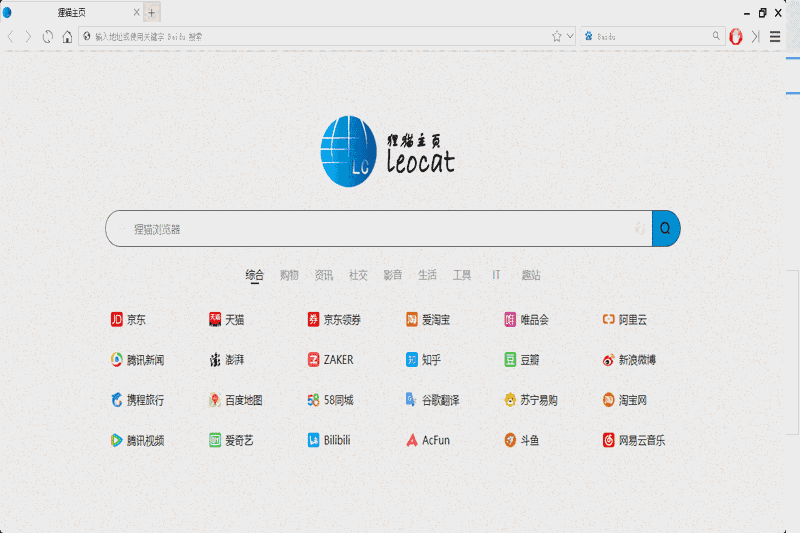Switch to the 趣站 category tab

point(531,275)
